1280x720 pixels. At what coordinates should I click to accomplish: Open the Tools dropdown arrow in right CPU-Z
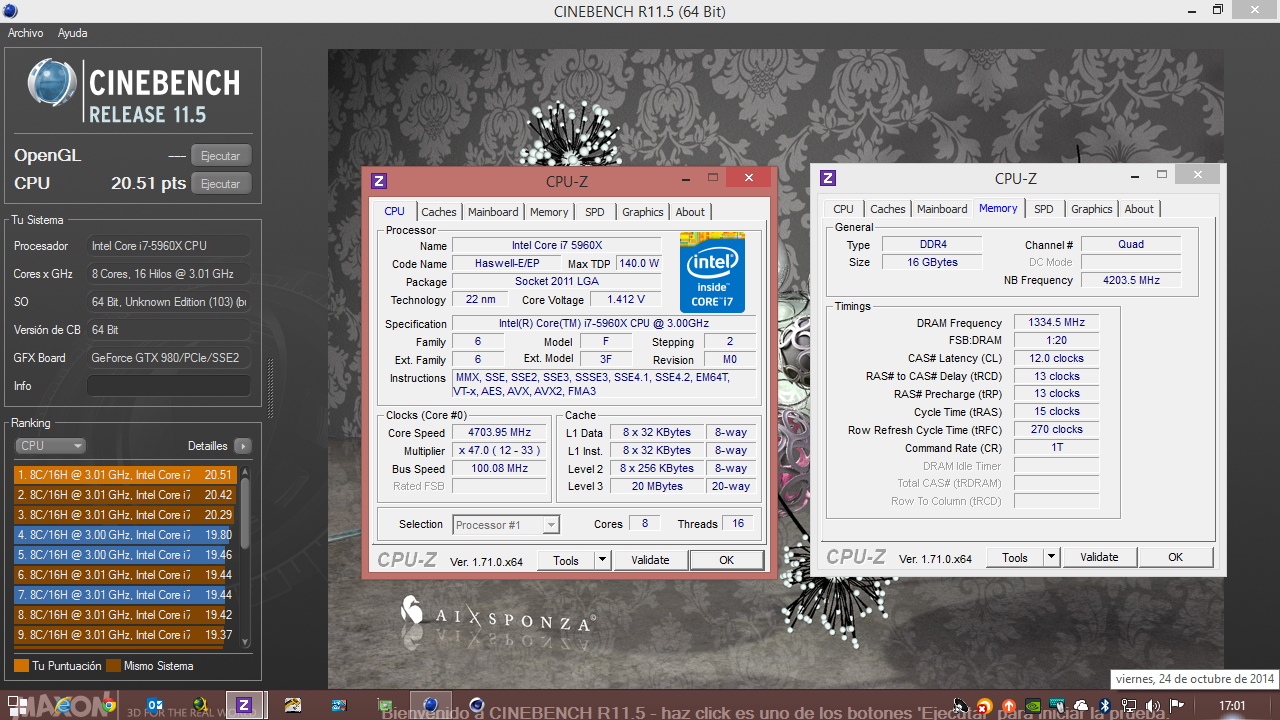1051,557
